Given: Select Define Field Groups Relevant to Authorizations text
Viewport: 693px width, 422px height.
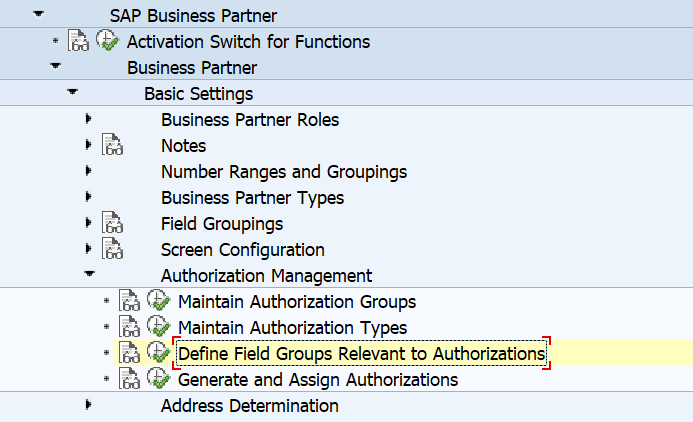Looking at the screenshot, I should [x=362, y=354].
